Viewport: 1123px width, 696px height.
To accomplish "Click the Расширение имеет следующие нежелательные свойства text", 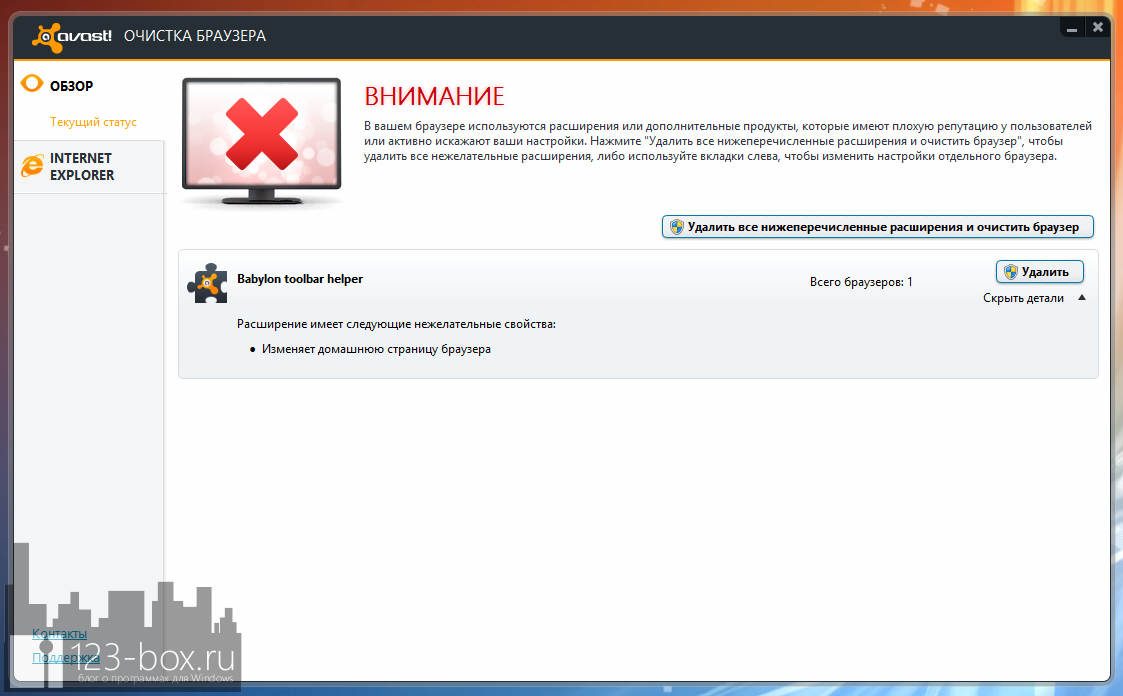I will 396,324.
